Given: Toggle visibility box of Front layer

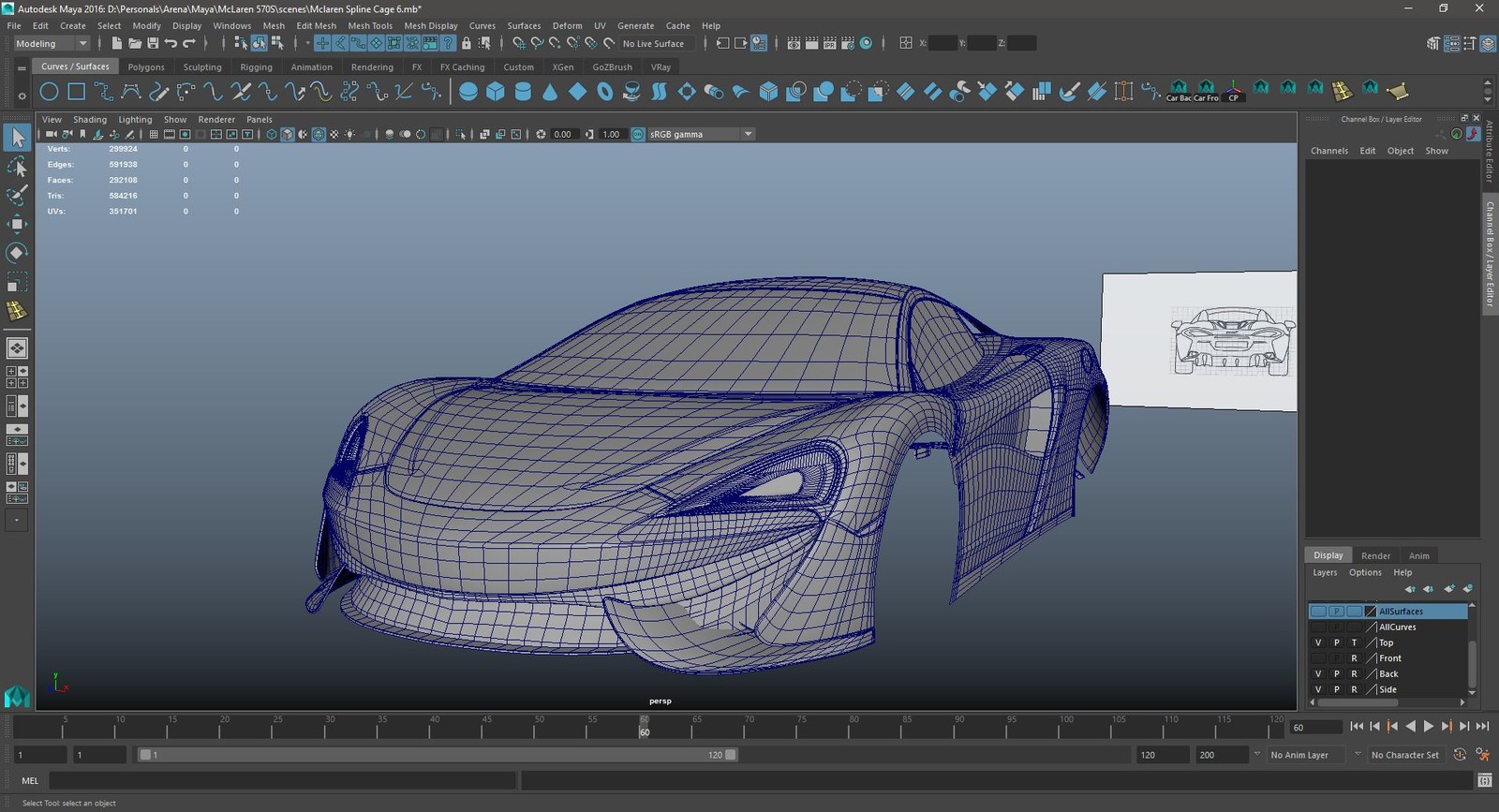Looking at the screenshot, I should [1318, 658].
